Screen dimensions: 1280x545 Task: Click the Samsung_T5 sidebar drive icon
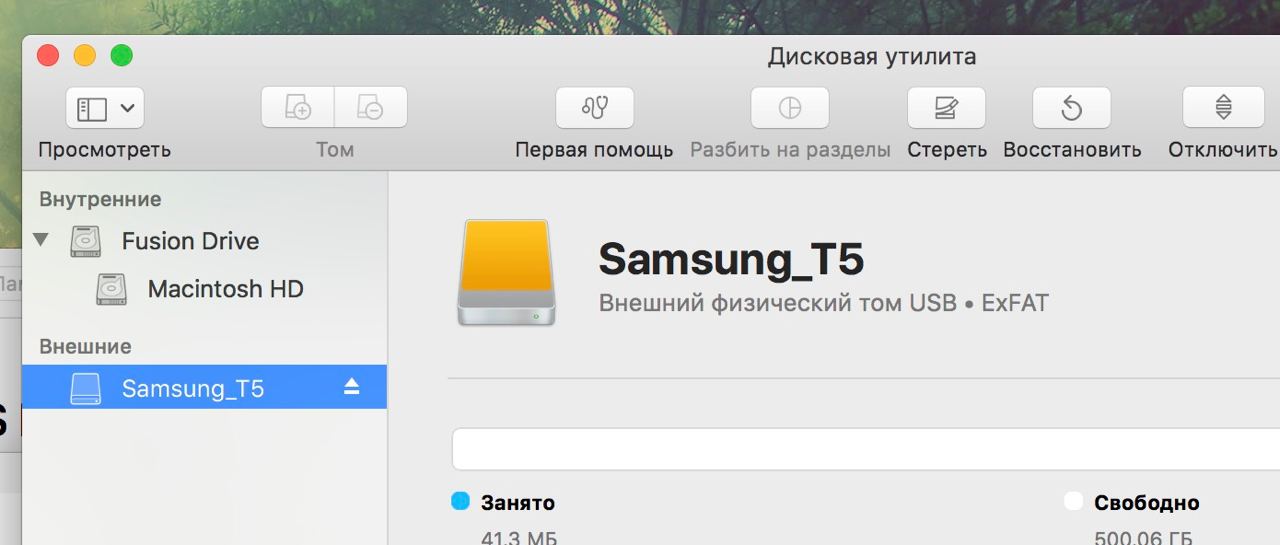(x=86, y=388)
